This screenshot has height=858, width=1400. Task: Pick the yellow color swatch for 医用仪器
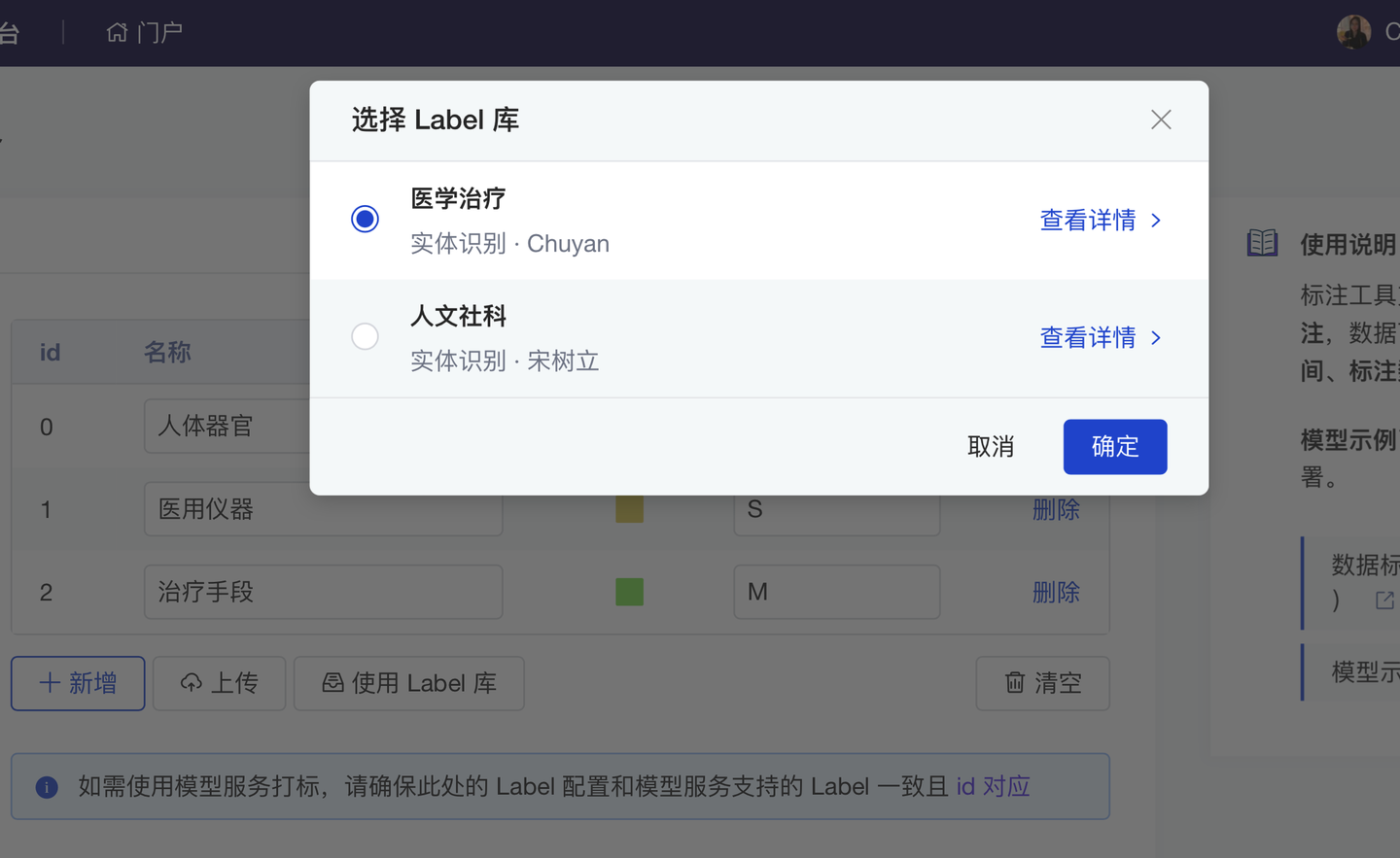tap(629, 509)
